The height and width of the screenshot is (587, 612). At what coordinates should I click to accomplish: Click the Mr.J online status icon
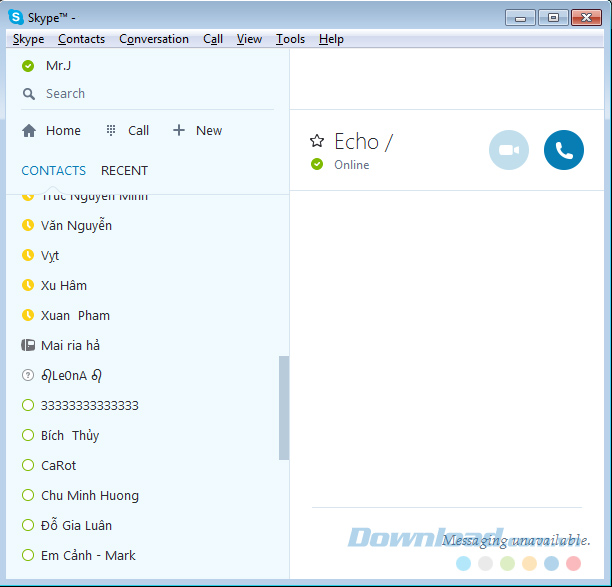coord(28,66)
